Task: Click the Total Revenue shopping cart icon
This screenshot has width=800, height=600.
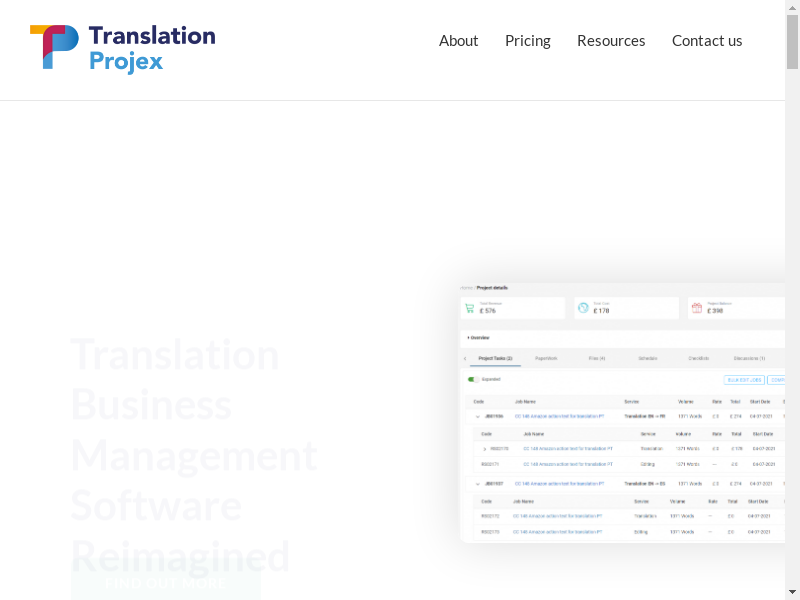Action: (469, 308)
